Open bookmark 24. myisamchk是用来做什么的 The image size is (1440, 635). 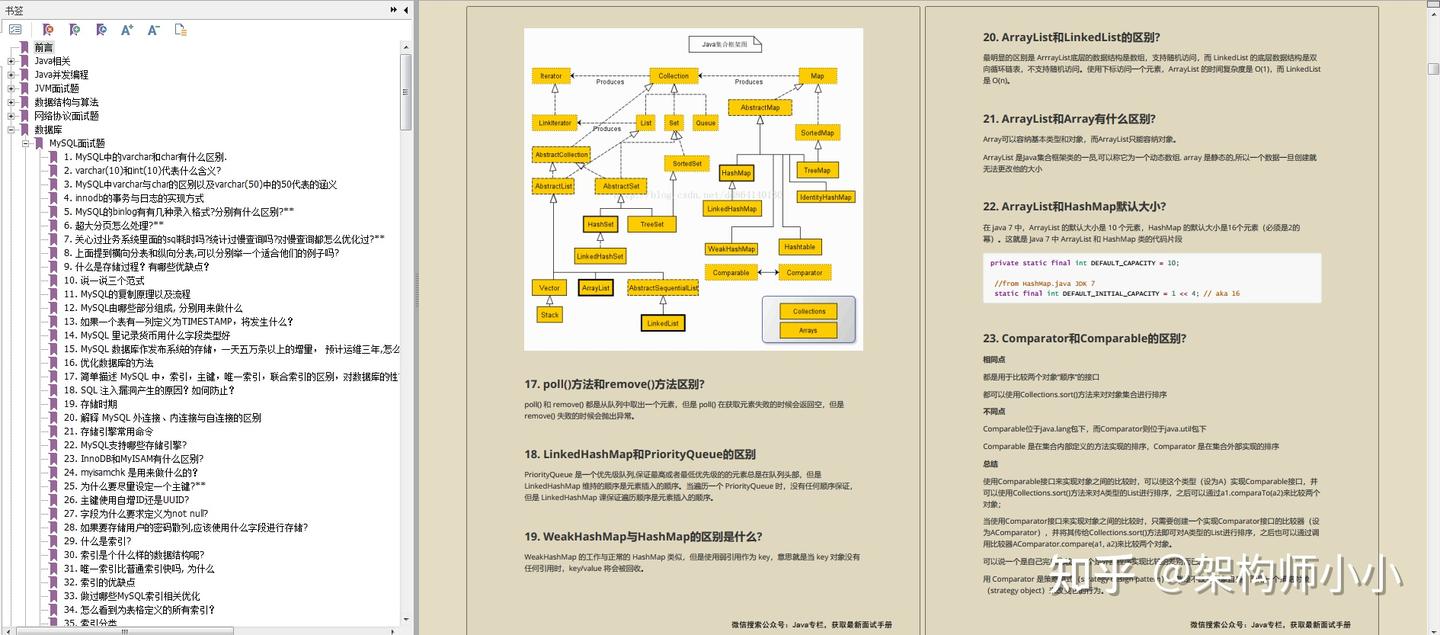coord(130,472)
